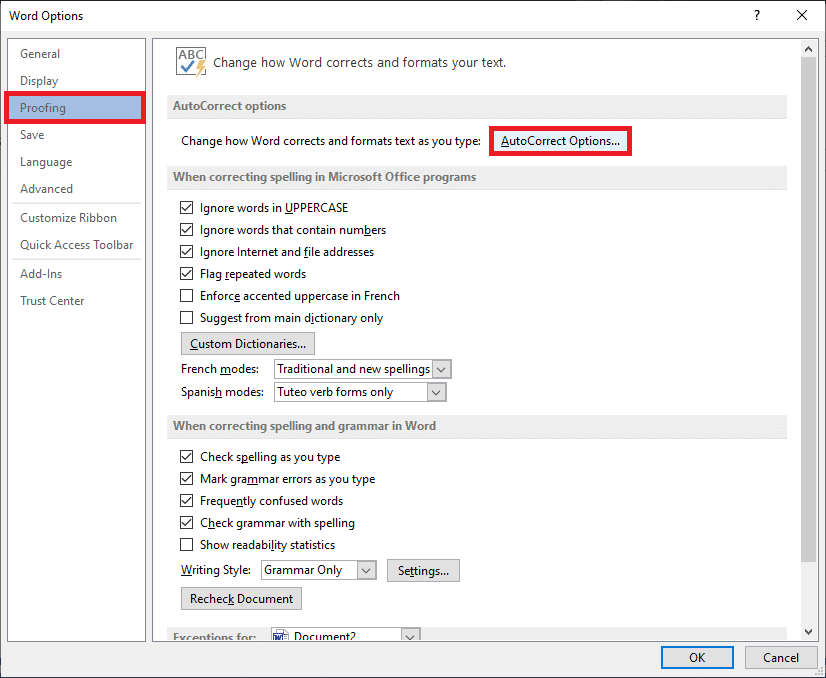Image resolution: width=826 pixels, height=678 pixels.
Task: Select the General category
Action: 76,54
